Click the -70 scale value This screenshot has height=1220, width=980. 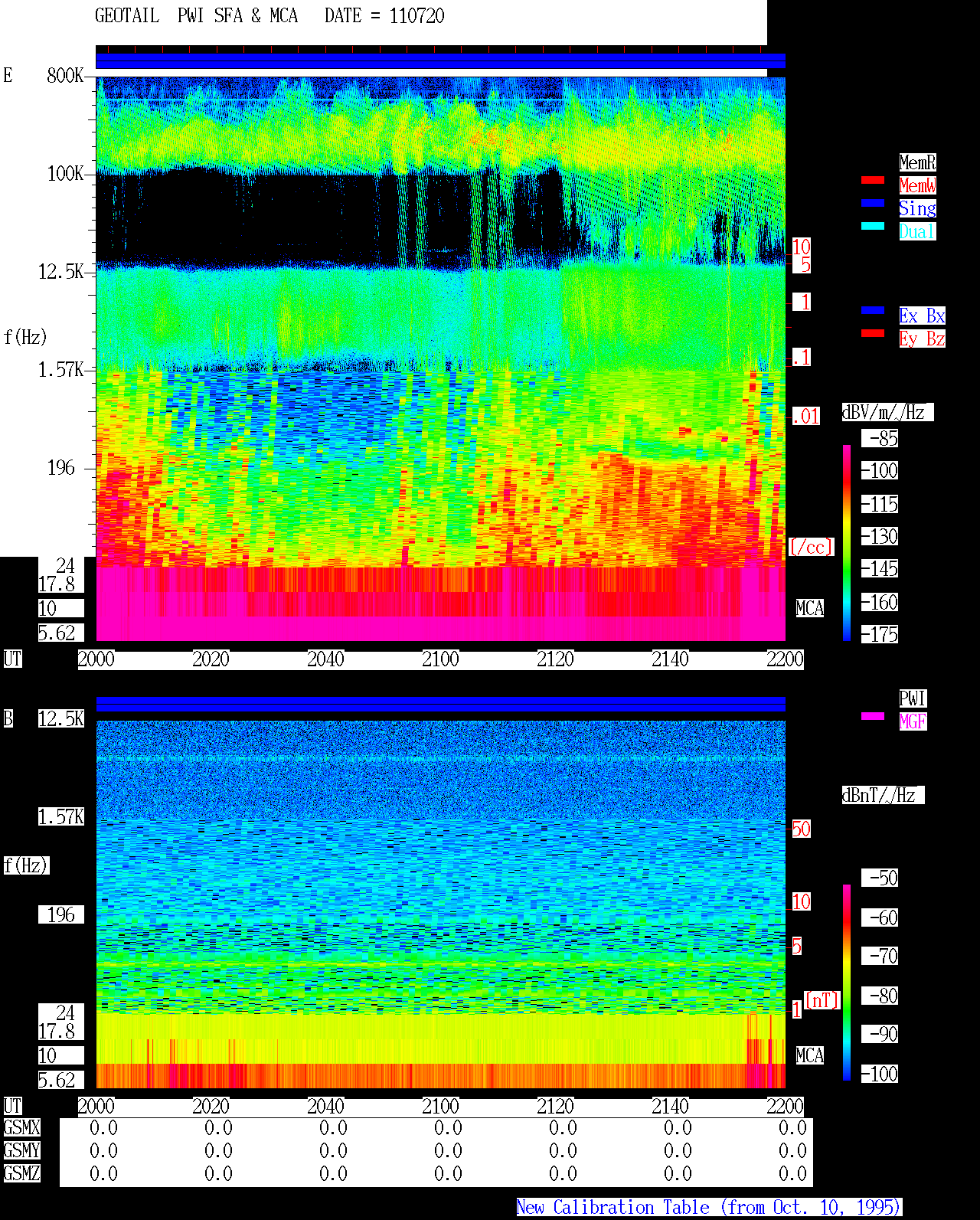pos(880,956)
